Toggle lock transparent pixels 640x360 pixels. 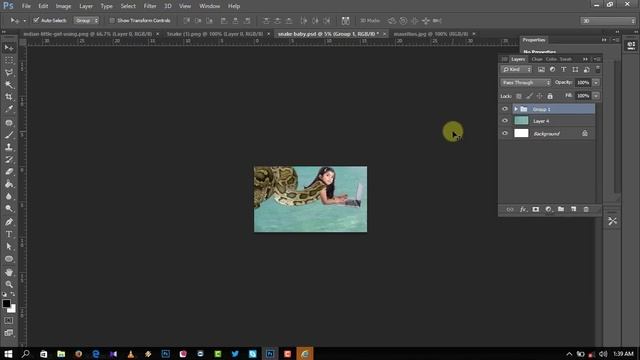coord(519,96)
